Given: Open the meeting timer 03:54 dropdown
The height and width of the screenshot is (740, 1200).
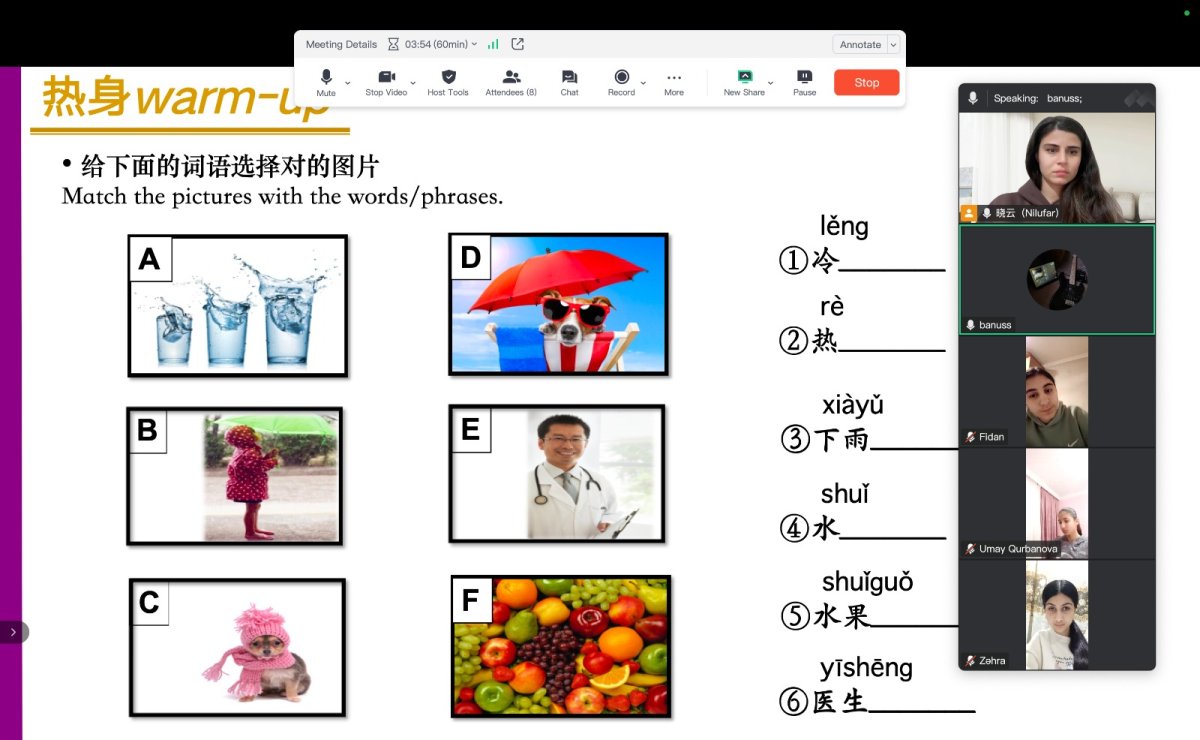Looking at the screenshot, I should click(433, 44).
